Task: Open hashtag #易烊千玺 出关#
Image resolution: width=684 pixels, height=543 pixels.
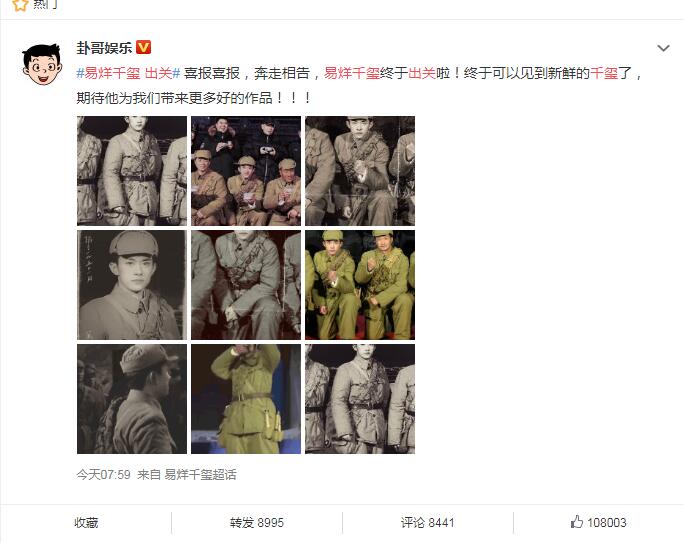Action: pos(128,73)
